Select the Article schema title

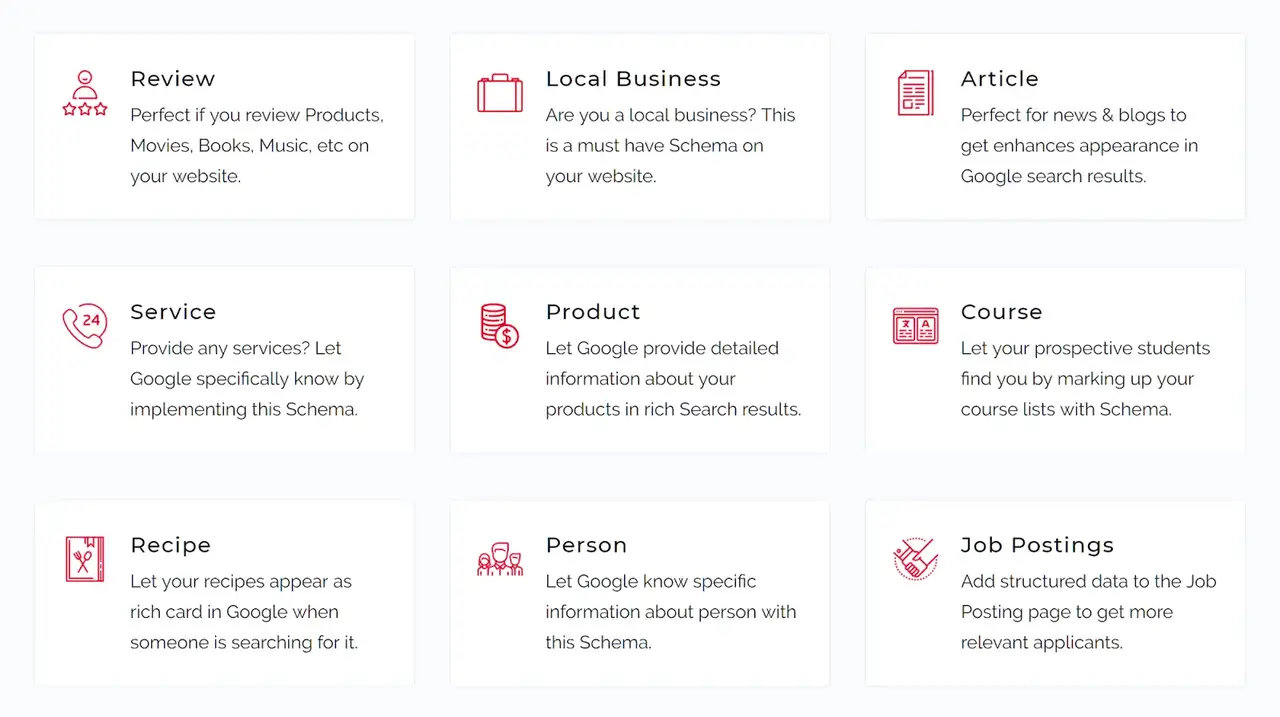click(x=999, y=79)
